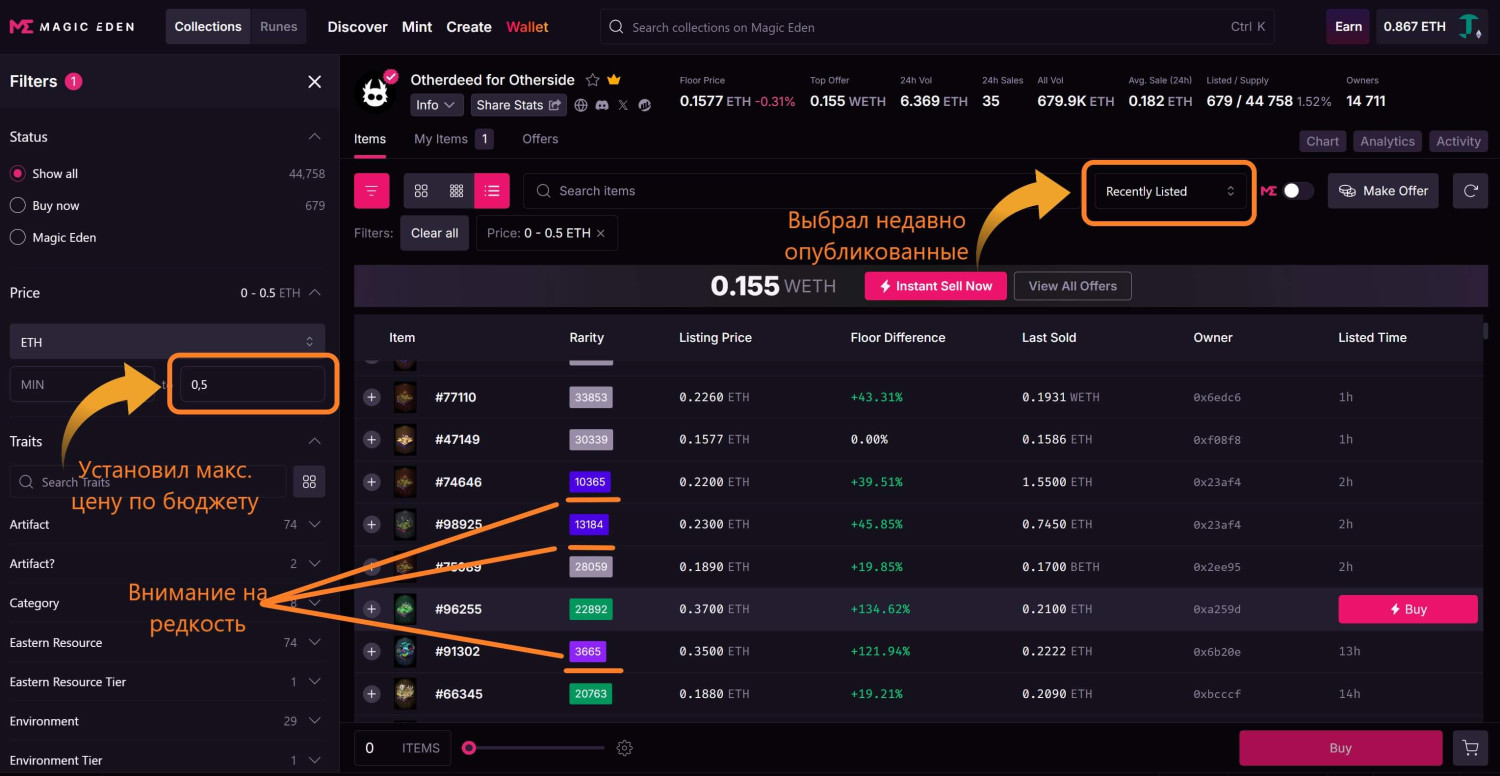The height and width of the screenshot is (776, 1500).
Task: Select the Magic Eden status option
Action: click(17, 237)
